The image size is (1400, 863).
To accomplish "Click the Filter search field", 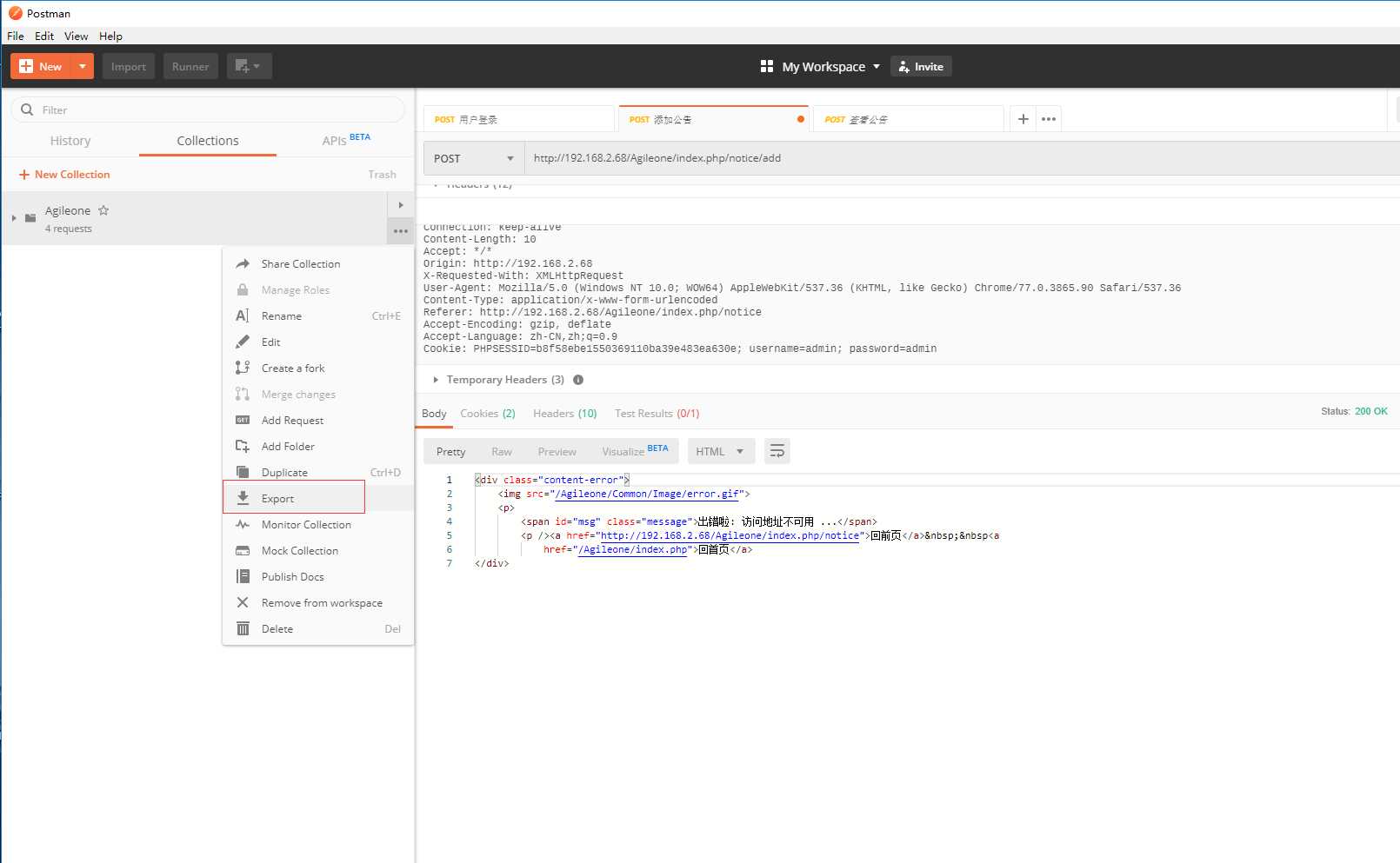I will click(208, 110).
